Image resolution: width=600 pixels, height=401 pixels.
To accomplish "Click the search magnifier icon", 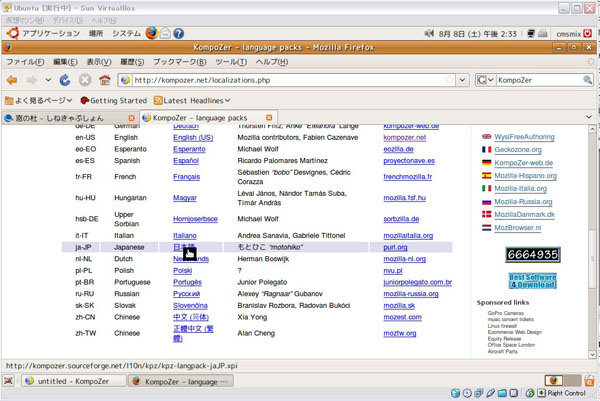I will (x=587, y=80).
